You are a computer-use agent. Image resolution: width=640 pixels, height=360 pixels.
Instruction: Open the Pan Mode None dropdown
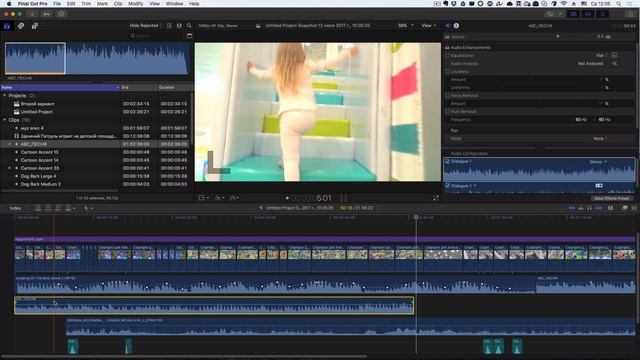[x=600, y=139]
